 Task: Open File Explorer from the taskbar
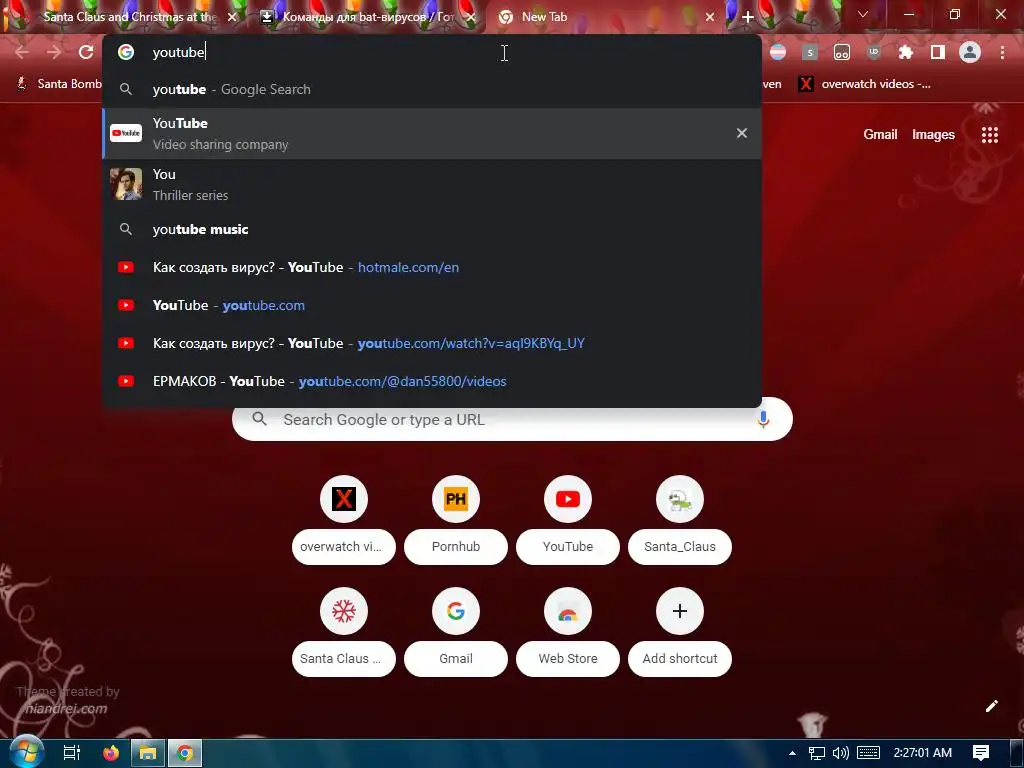tap(148, 753)
